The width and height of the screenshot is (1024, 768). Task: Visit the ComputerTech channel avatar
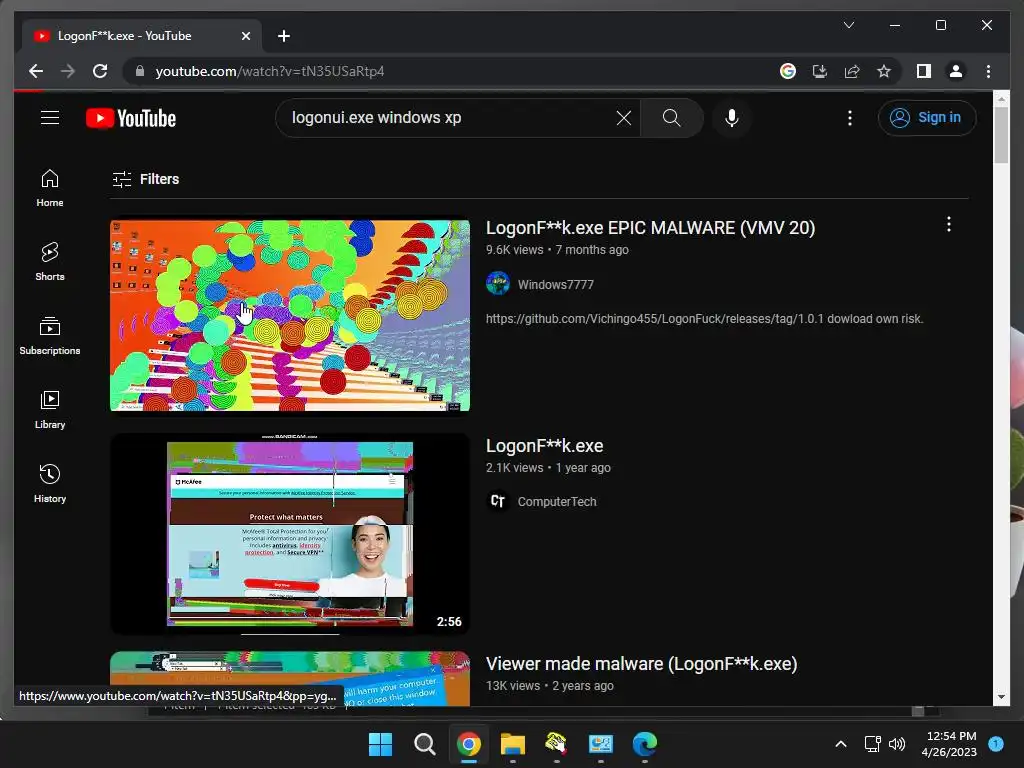click(498, 502)
